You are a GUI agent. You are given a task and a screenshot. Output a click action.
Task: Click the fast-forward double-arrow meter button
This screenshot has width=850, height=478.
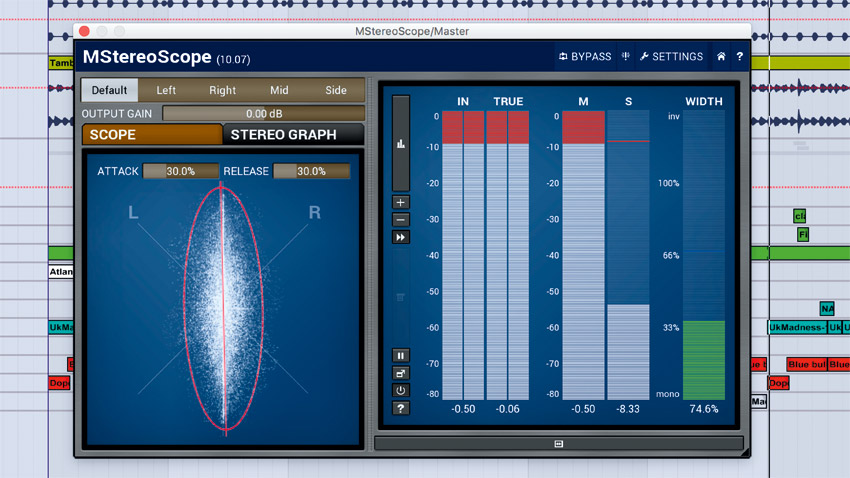coord(401,237)
